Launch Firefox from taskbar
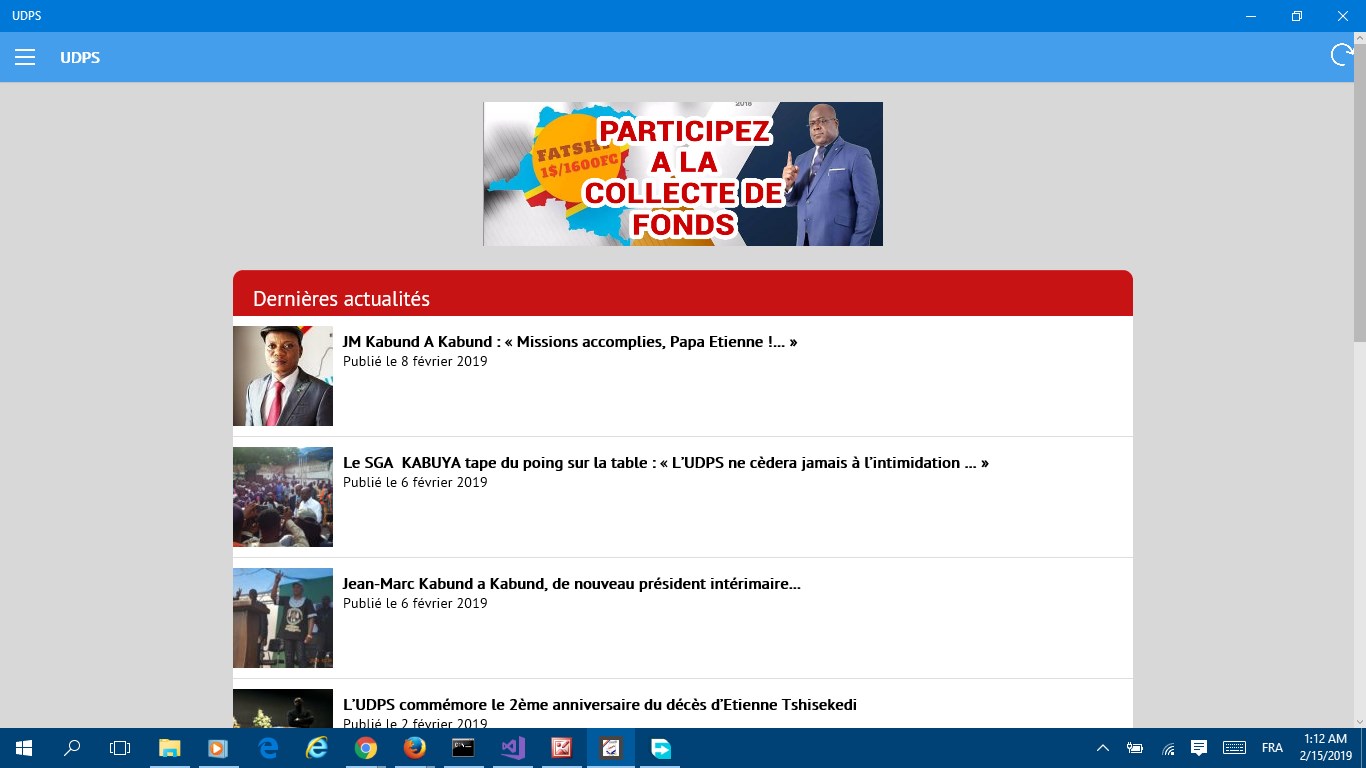 point(415,748)
